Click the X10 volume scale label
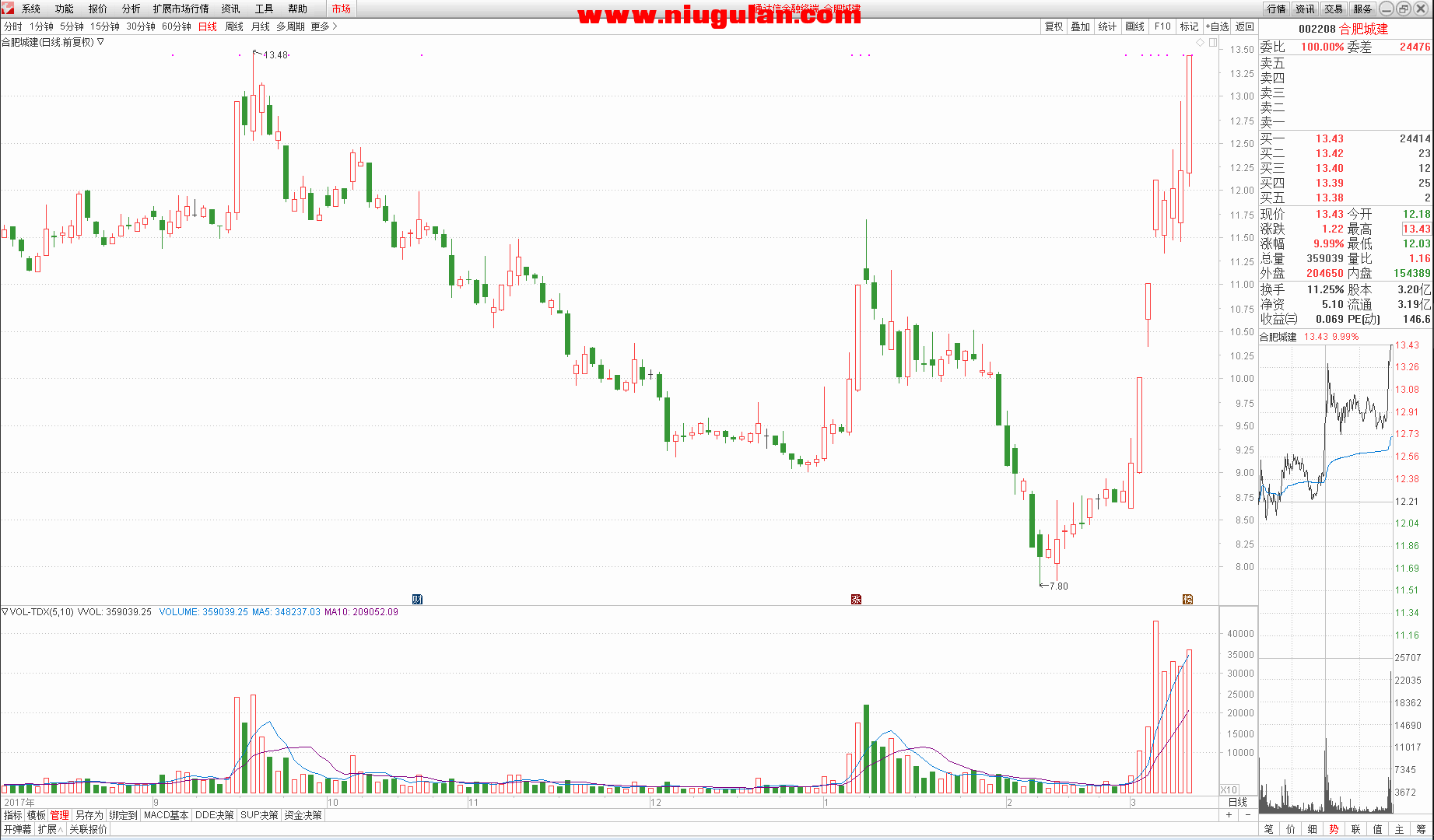Screen dimensions: 1434x840 pos(1229,789)
